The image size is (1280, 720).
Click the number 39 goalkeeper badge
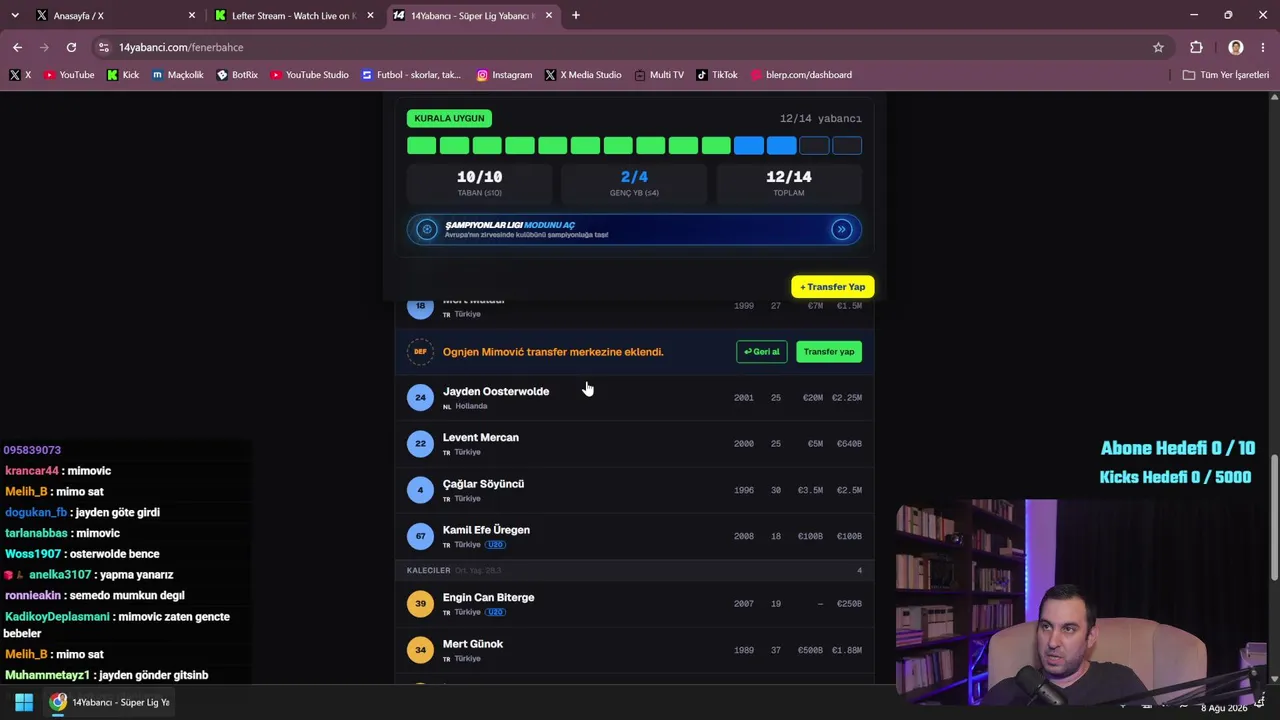tap(420, 604)
